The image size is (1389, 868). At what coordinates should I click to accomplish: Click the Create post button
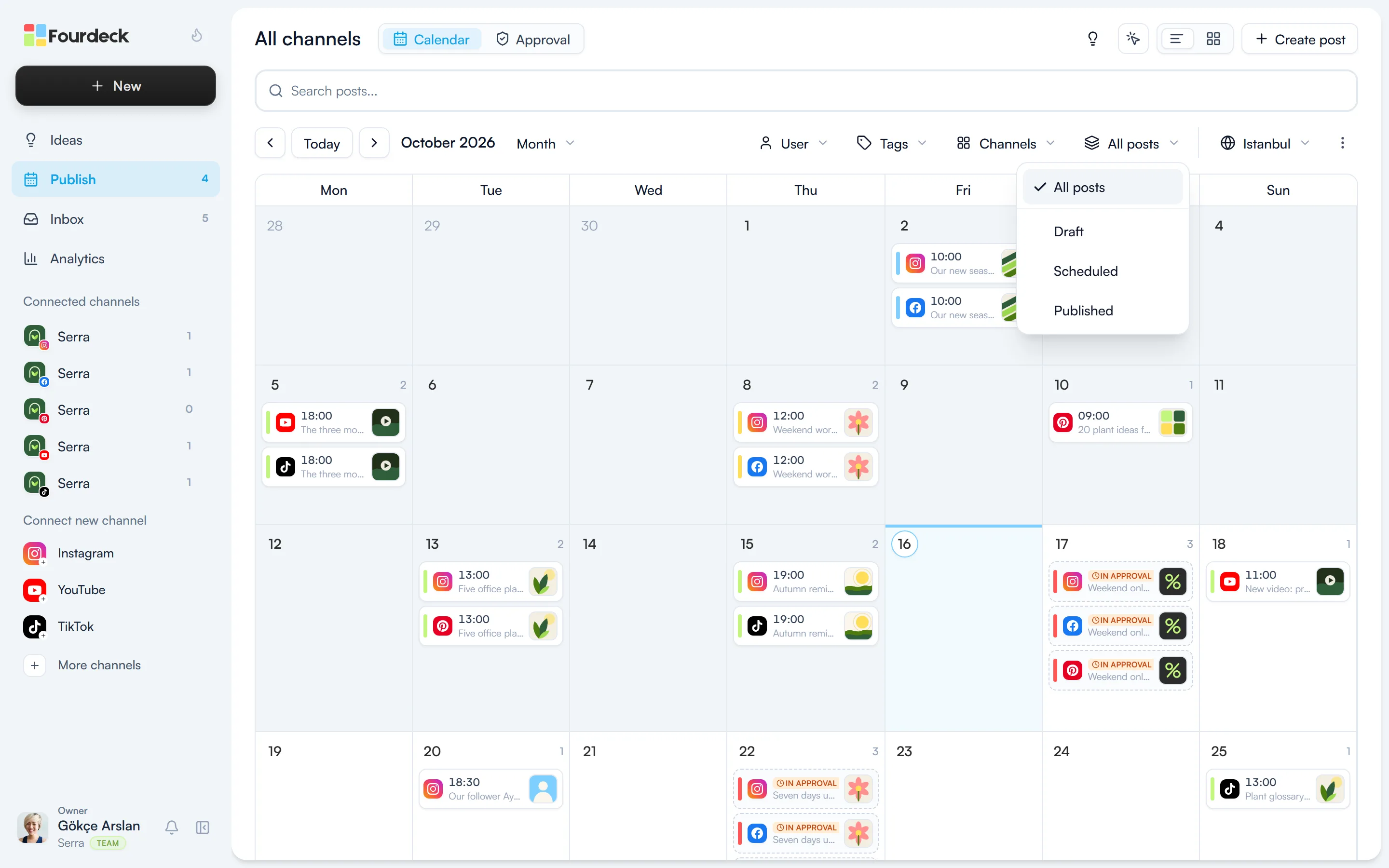click(1299, 39)
